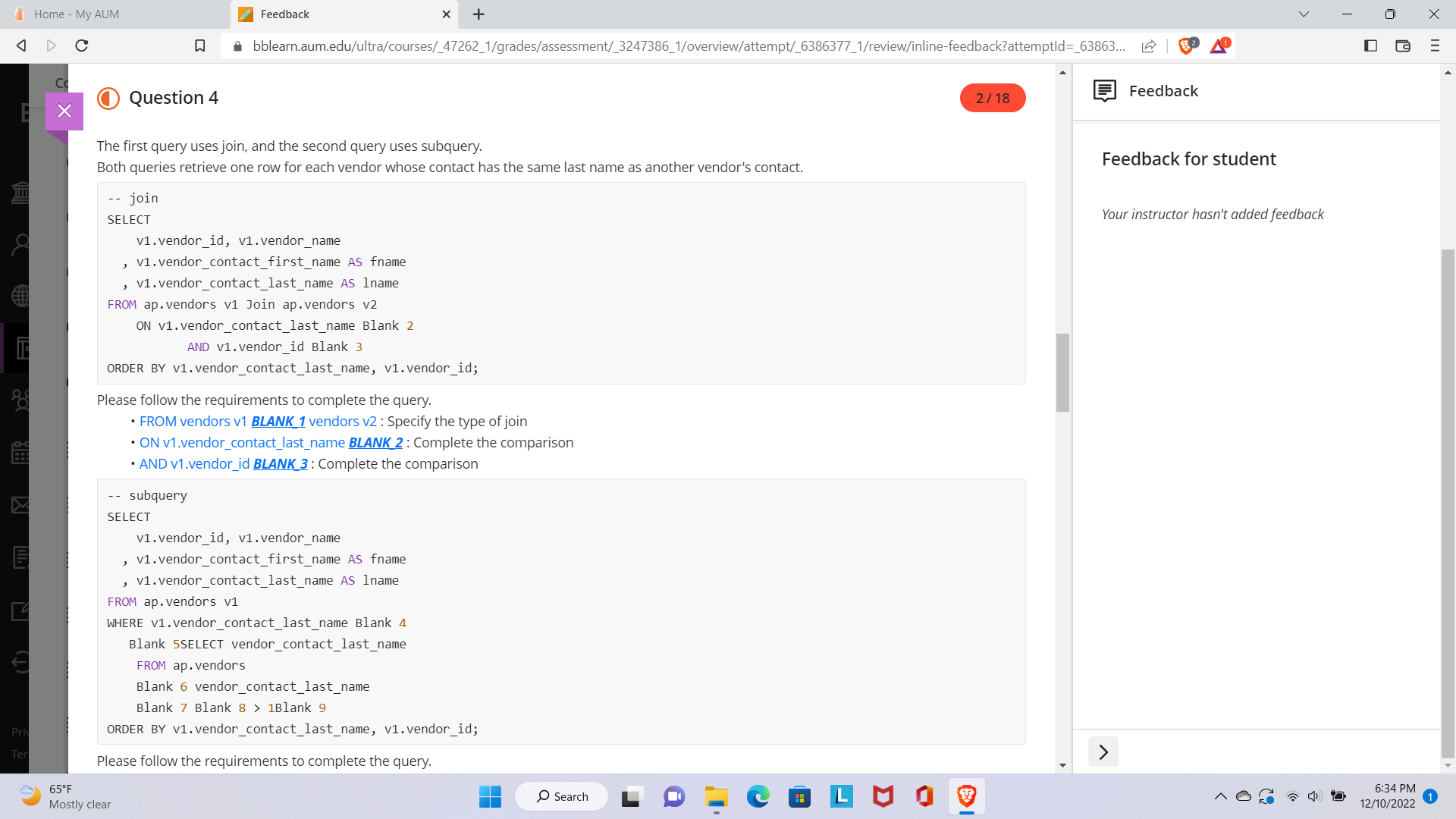Expand hidden icons in the system tray

(1221, 796)
